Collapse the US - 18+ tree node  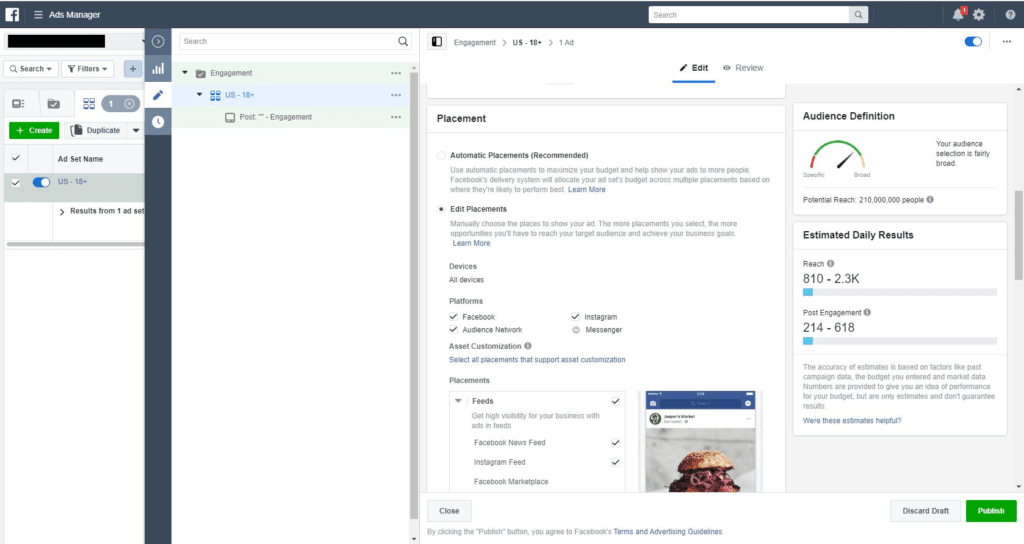click(x=200, y=95)
